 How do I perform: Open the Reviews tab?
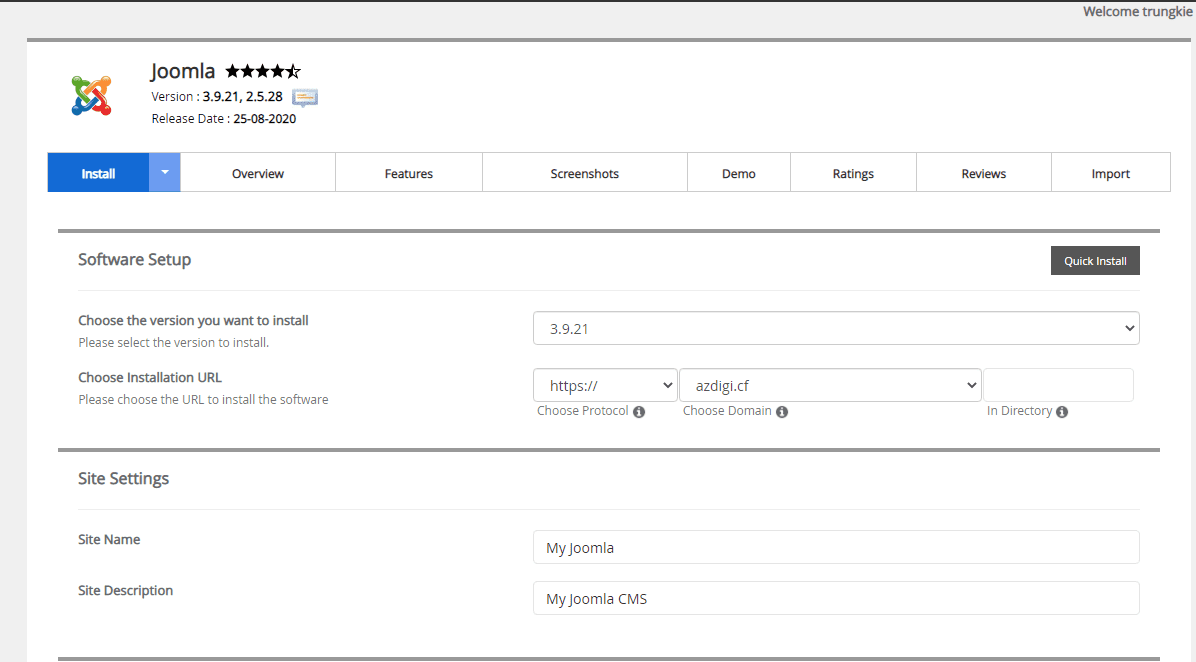tap(984, 173)
